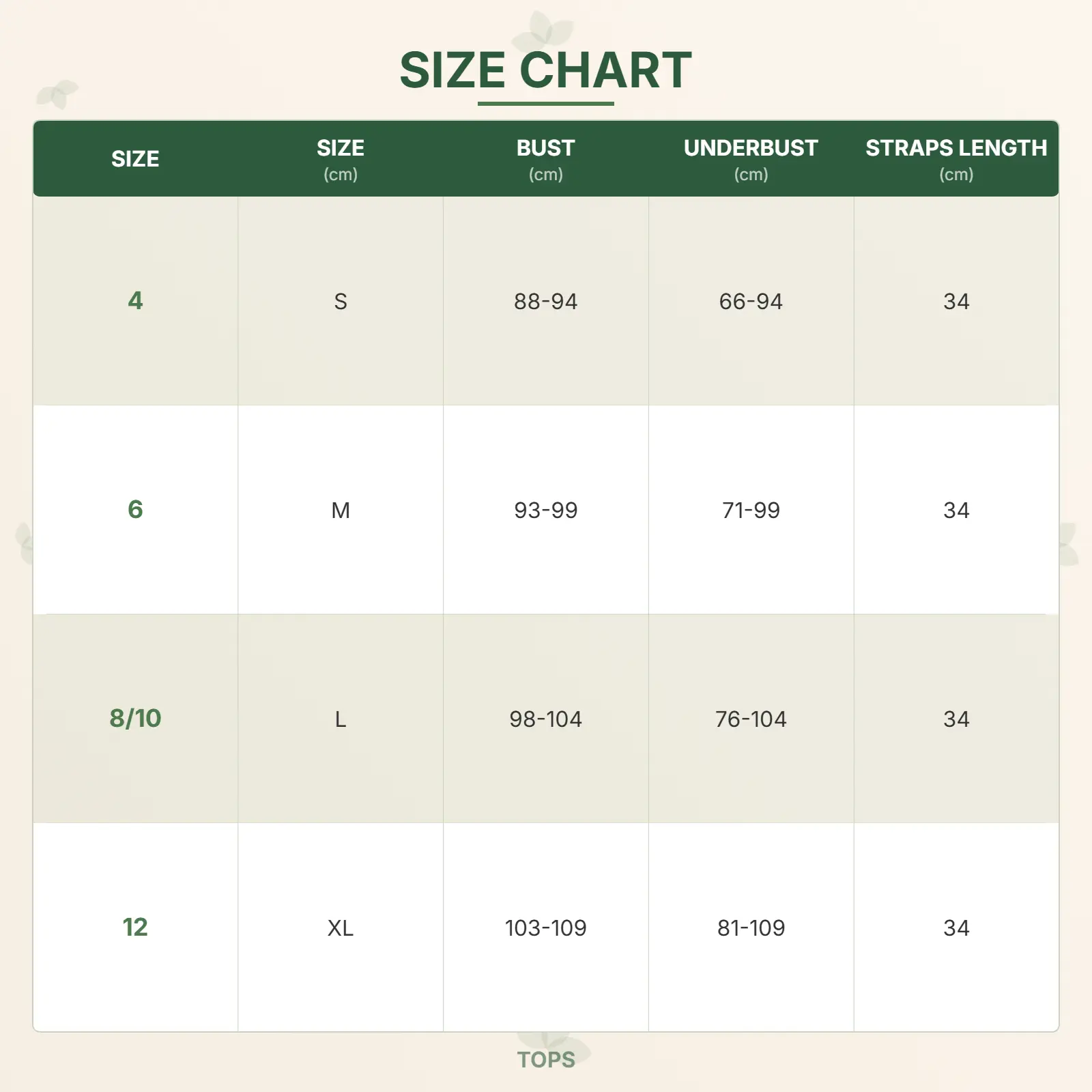
Task: Click the 81-109 underbust measurement
Action: [751, 928]
